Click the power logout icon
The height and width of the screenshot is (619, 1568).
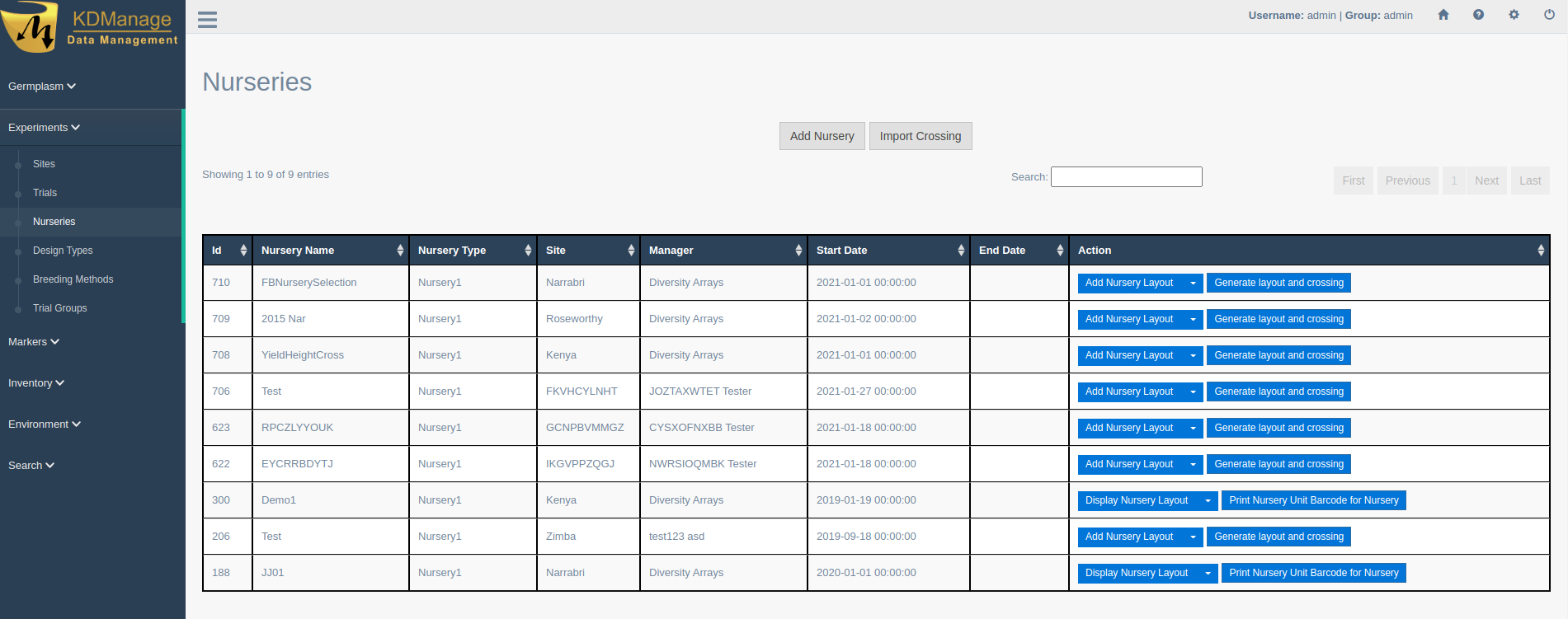coord(1549,15)
